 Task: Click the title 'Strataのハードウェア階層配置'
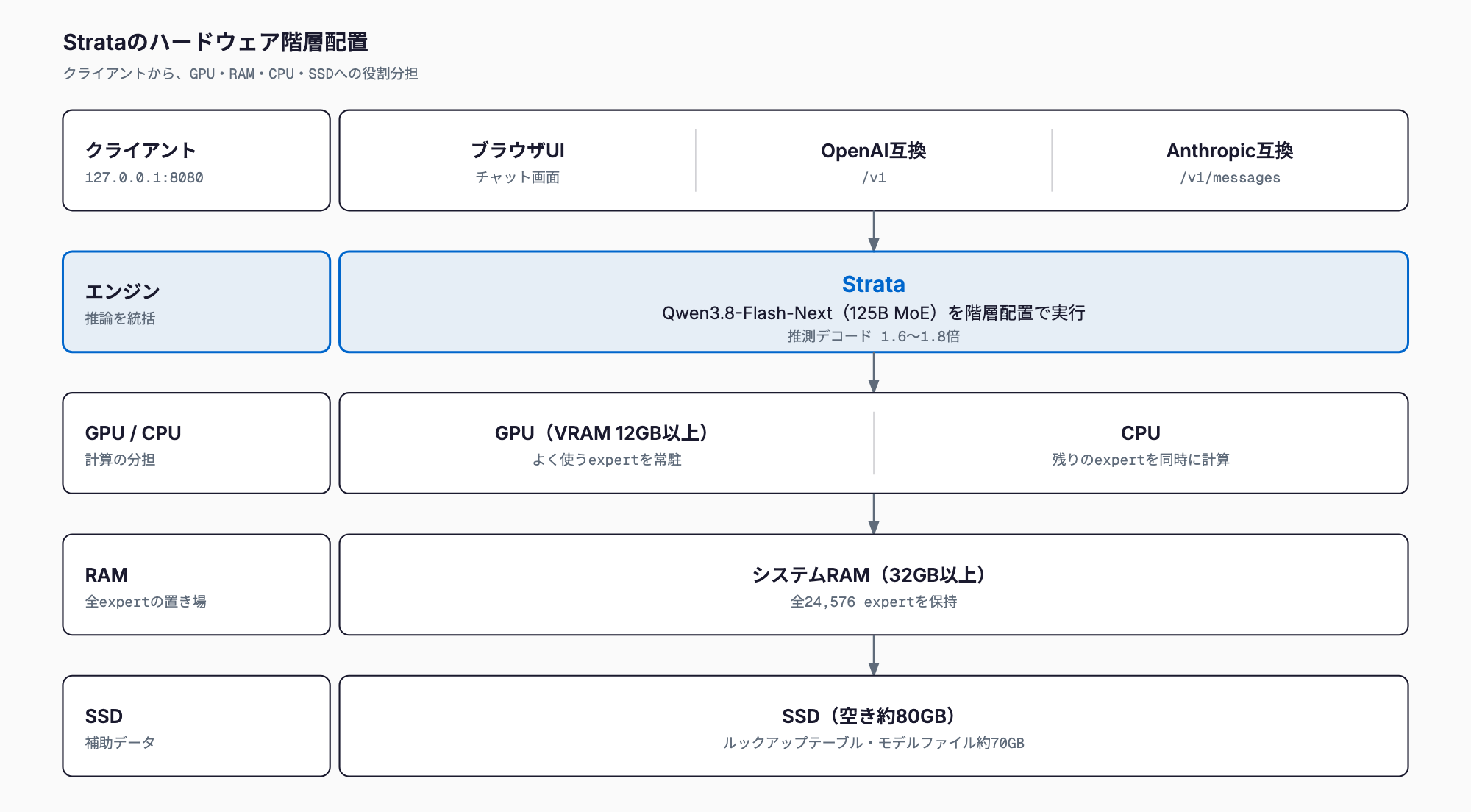pos(216,42)
